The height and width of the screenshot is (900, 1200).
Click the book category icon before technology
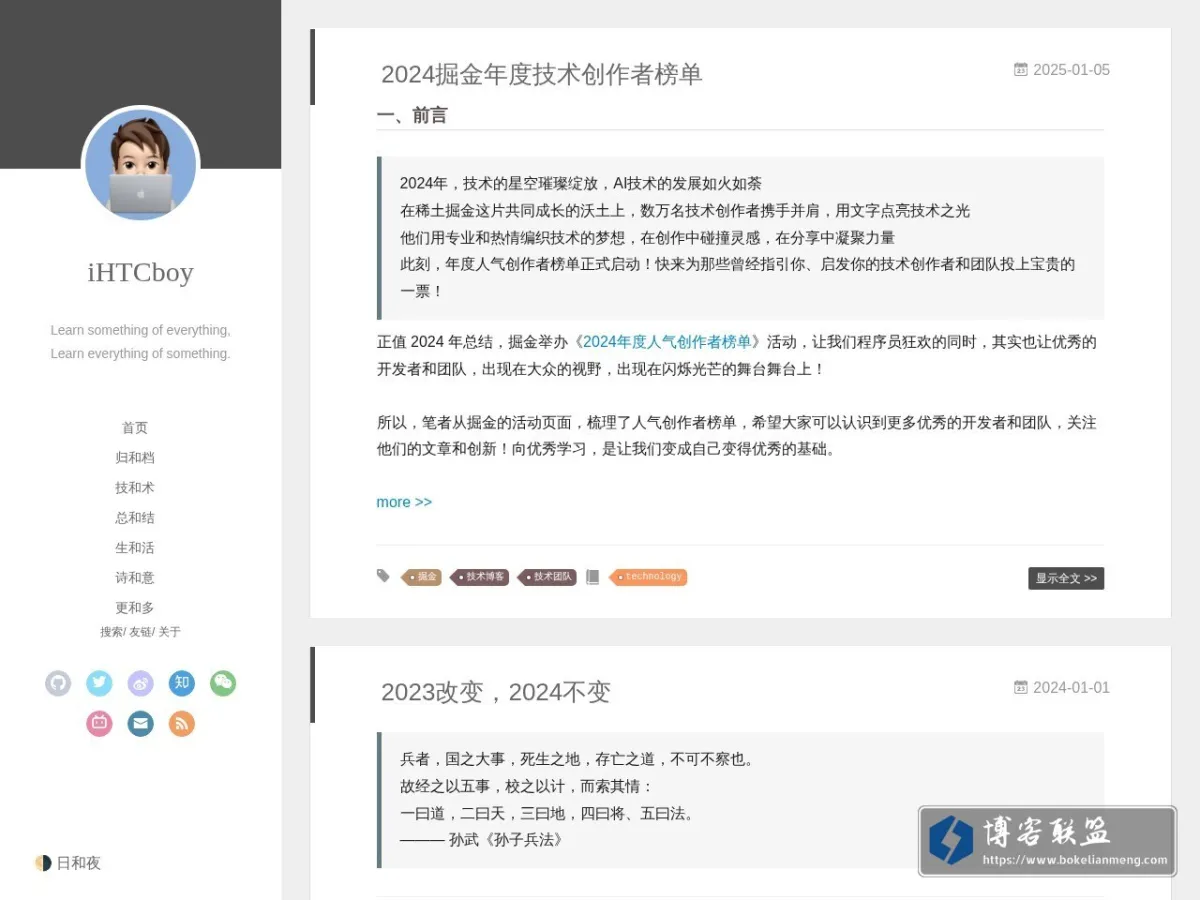pos(592,577)
